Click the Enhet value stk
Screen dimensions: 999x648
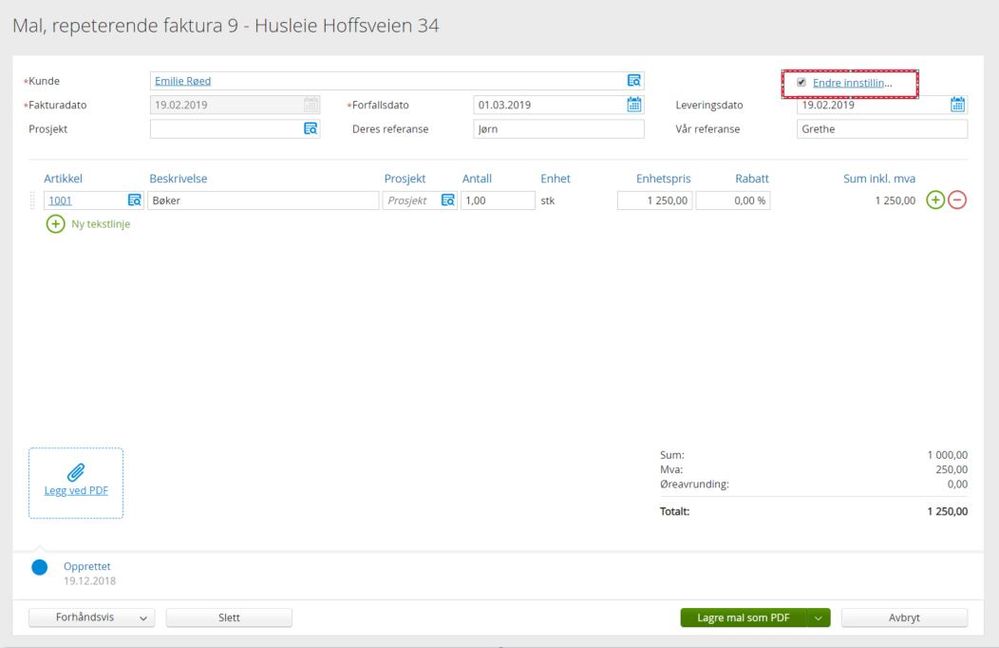pos(548,200)
